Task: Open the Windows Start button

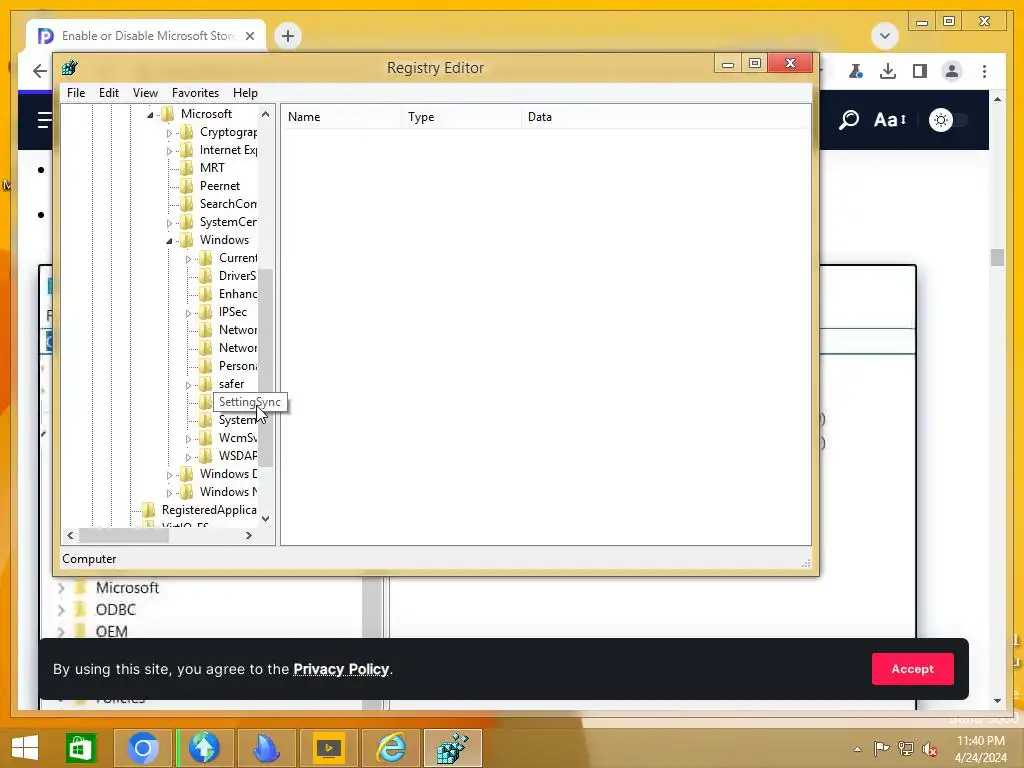Action: click(x=25, y=748)
